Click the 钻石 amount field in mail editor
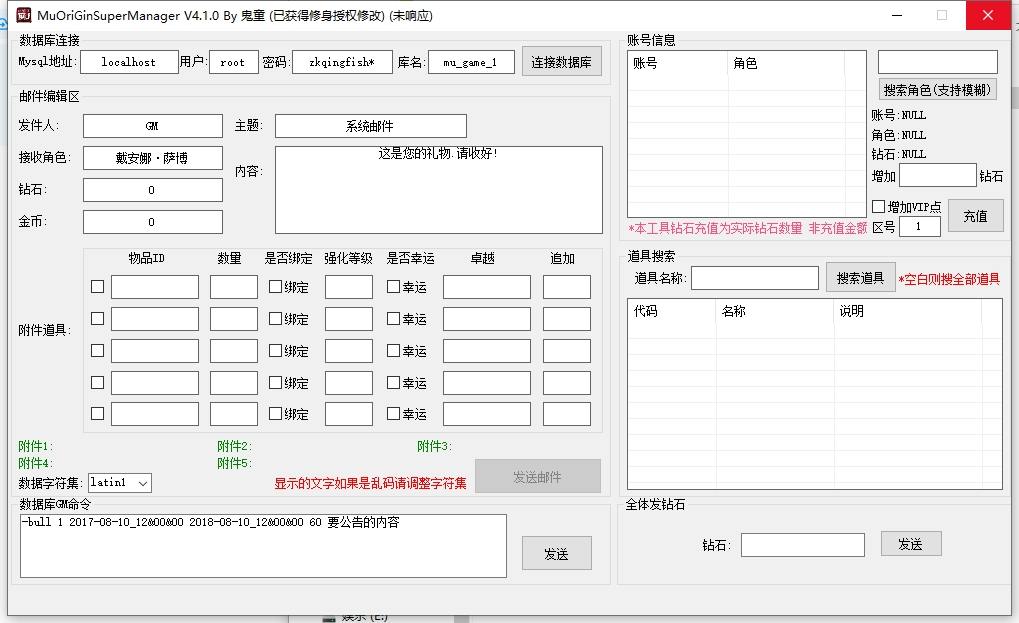Image resolution: width=1019 pixels, height=623 pixels. tap(153, 190)
